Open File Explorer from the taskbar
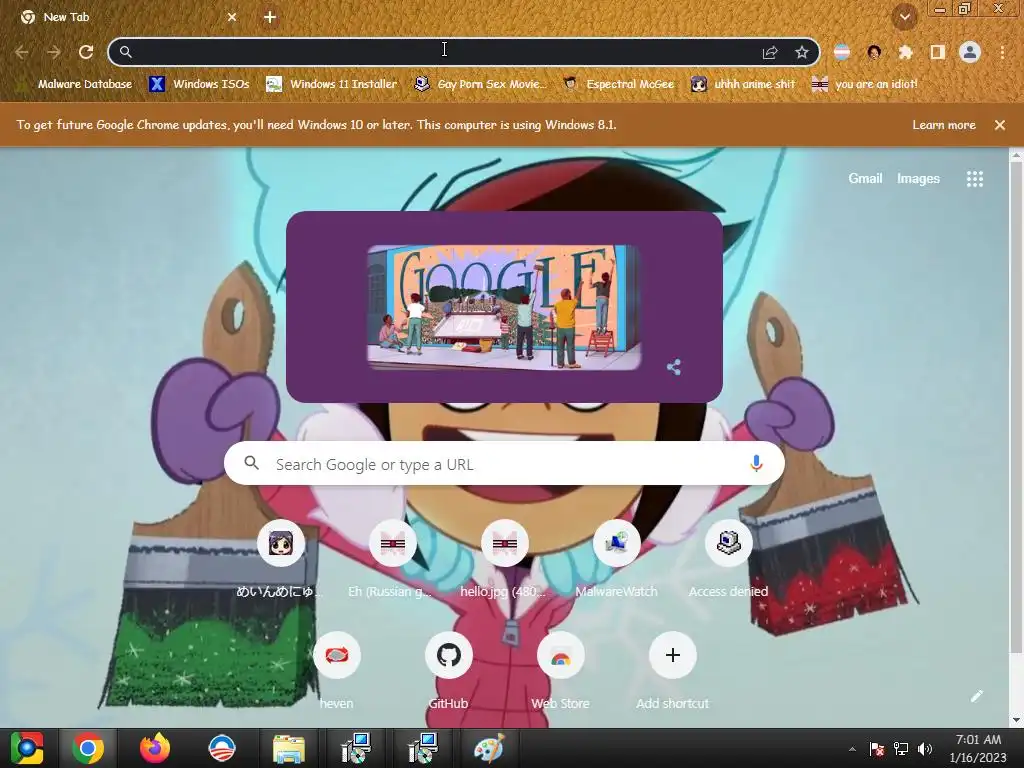 (x=288, y=748)
